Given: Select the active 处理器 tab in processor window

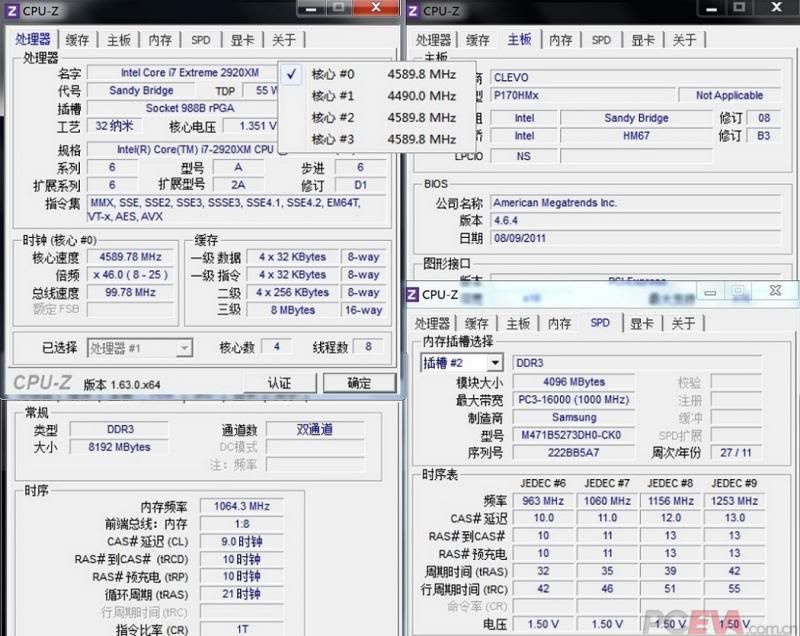Looking at the screenshot, I should tap(33, 39).
